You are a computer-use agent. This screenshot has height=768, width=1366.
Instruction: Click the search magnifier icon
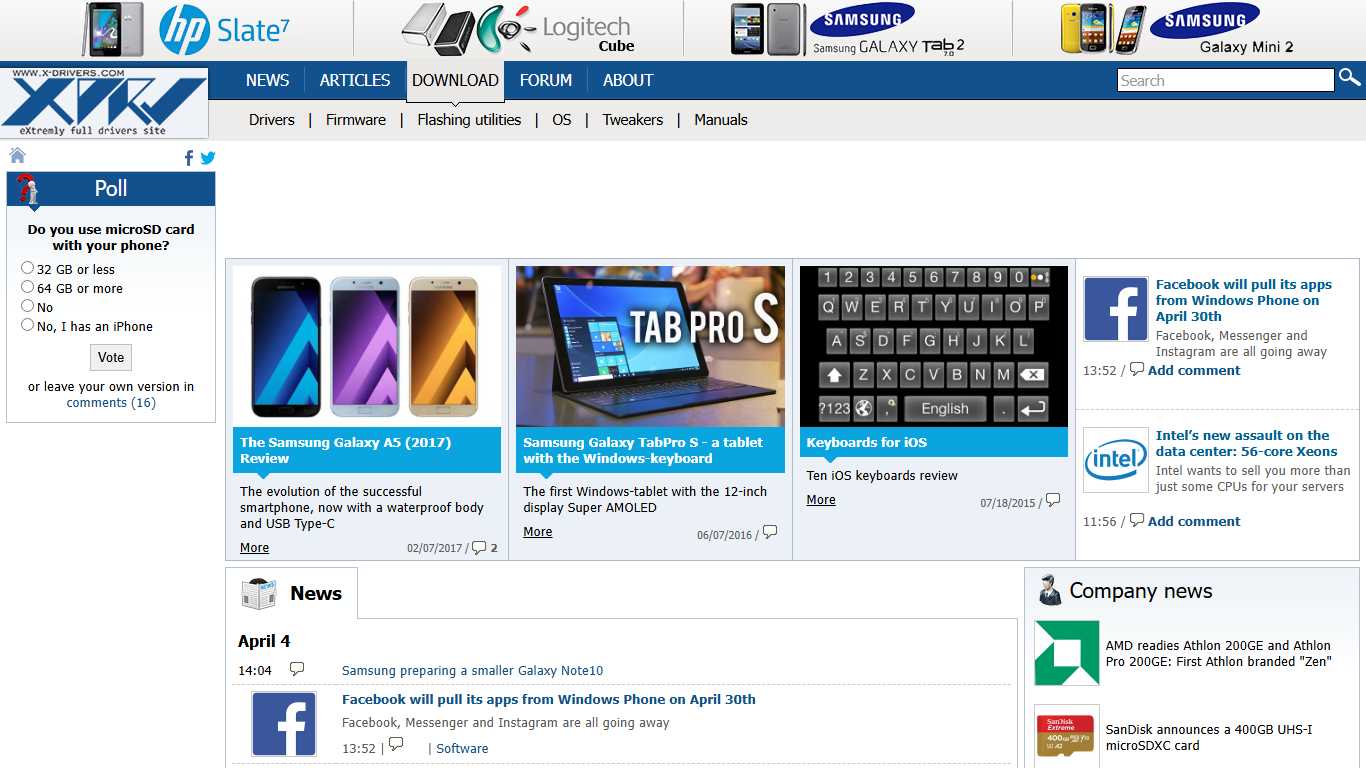coord(1350,77)
